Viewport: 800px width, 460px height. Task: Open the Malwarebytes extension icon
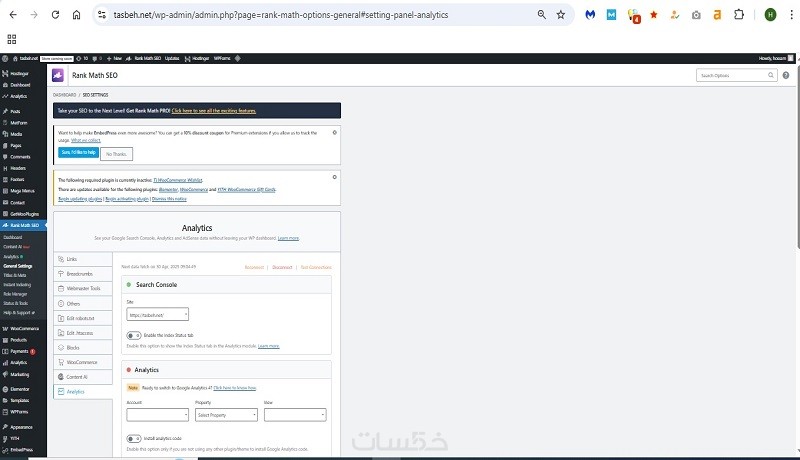[590, 15]
